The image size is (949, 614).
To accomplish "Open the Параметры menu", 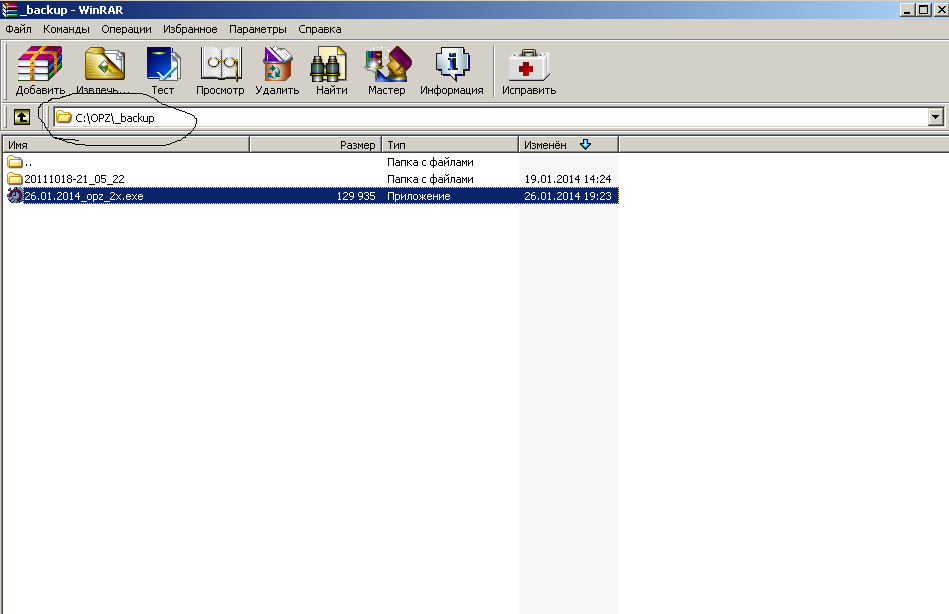I will [257, 29].
